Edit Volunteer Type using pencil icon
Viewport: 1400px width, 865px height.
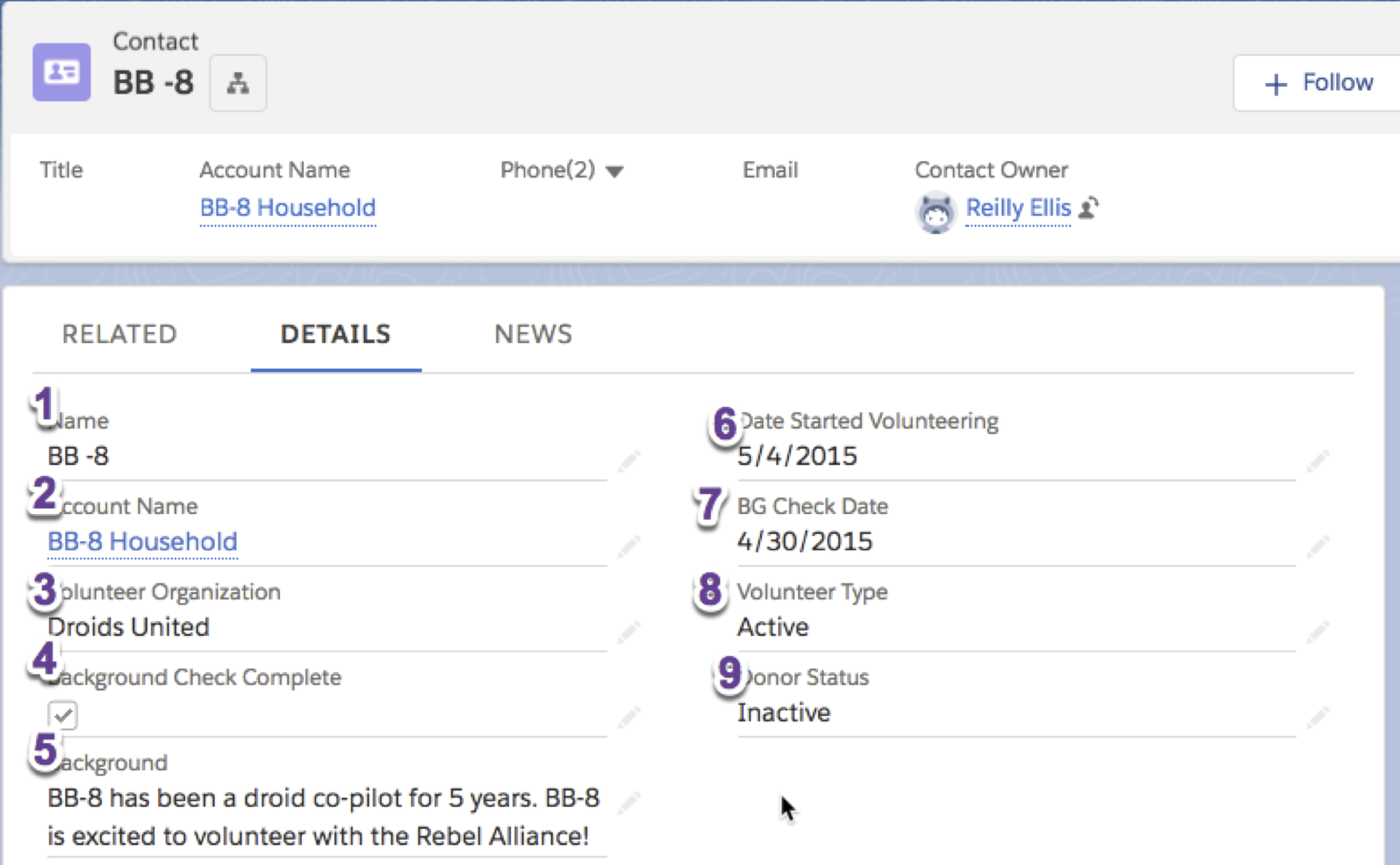pos(1317,631)
